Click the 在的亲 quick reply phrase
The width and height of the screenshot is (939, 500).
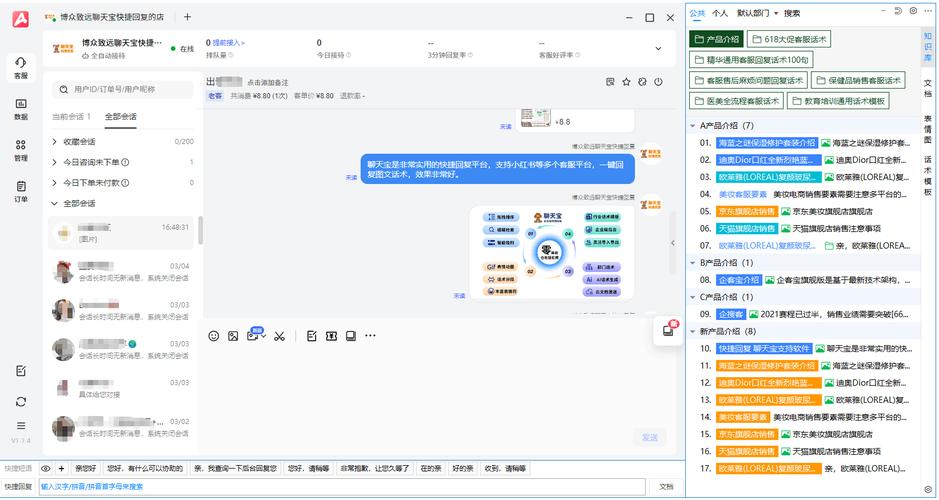click(431, 468)
